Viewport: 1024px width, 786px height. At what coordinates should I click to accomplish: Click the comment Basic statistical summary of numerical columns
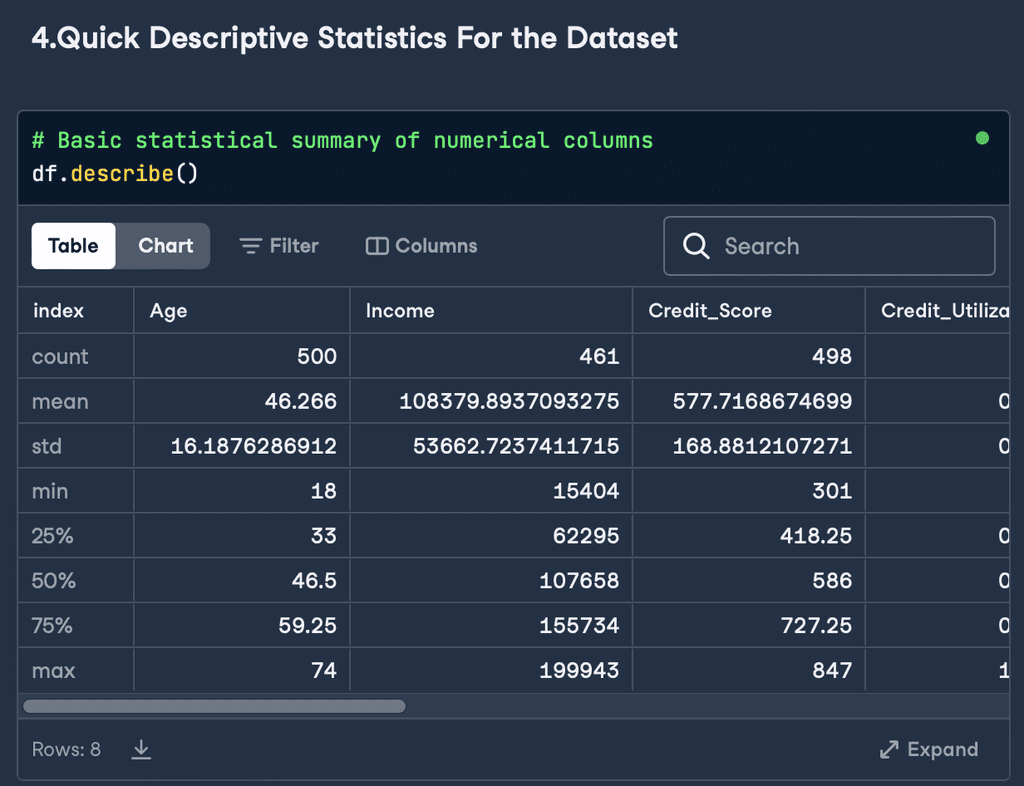(x=342, y=140)
